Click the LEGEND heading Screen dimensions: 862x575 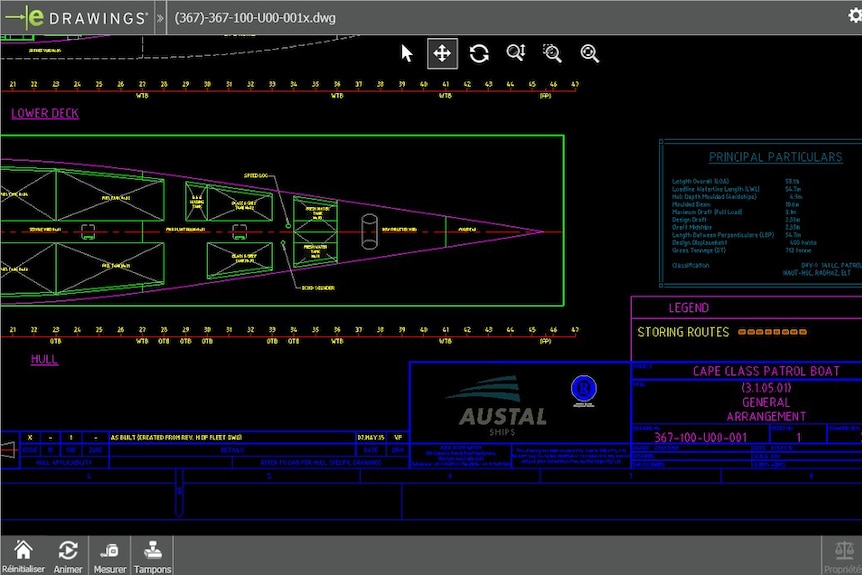point(688,308)
